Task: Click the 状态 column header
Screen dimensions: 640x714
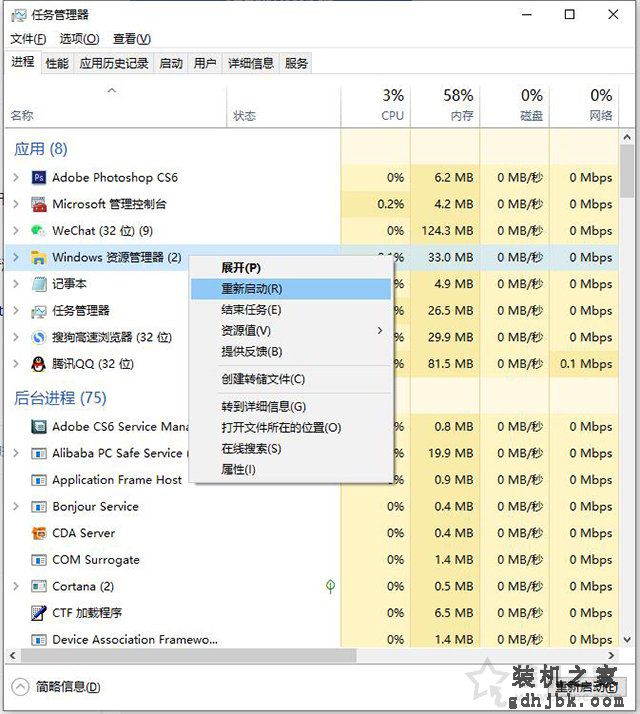Action: [283, 106]
